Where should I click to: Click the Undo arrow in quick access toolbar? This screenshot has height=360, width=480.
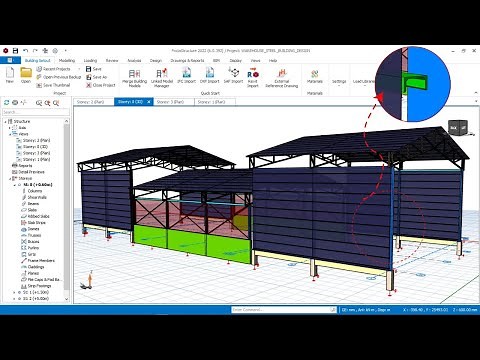25,51
